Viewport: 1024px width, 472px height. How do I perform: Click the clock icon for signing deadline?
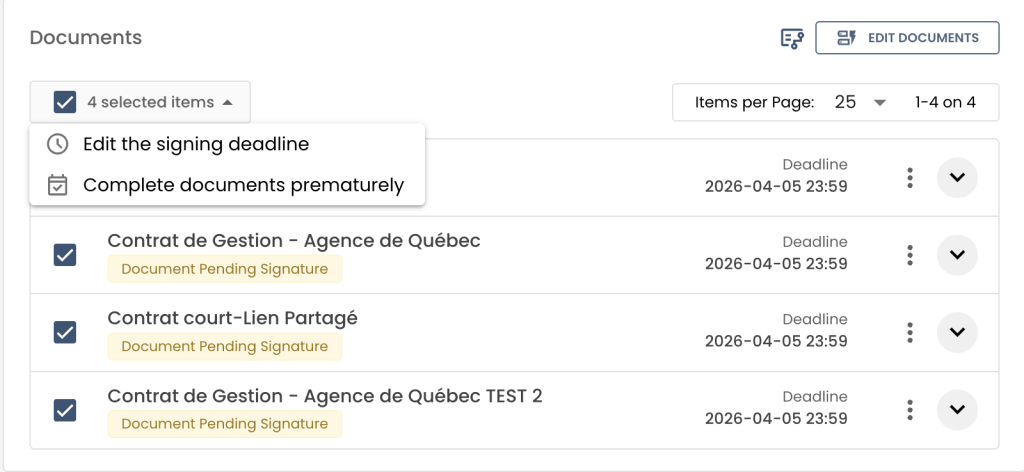coord(58,144)
